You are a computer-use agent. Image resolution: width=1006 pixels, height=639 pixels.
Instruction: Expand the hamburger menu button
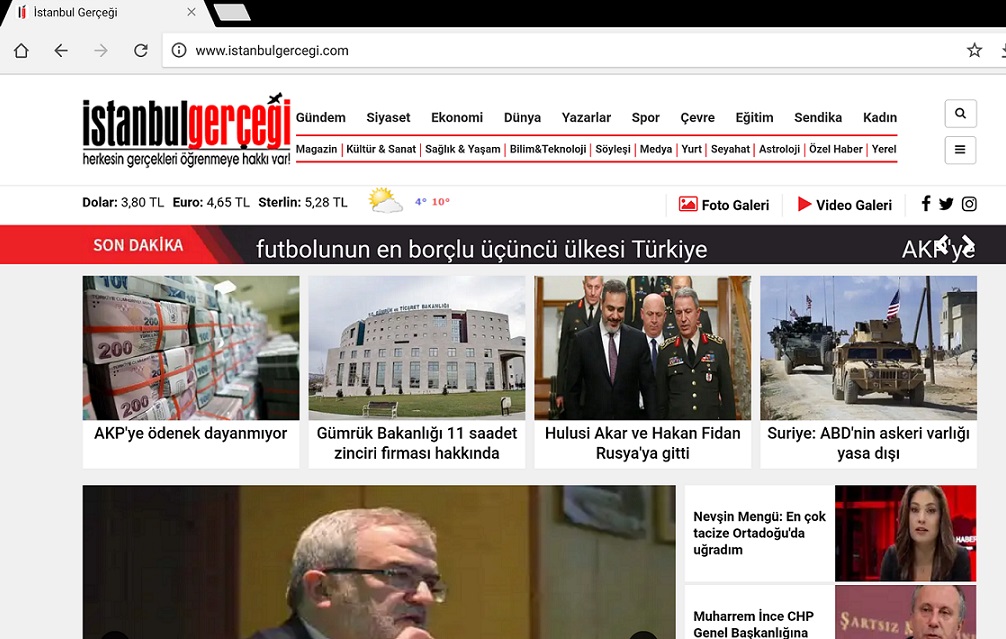click(x=960, y=150)
